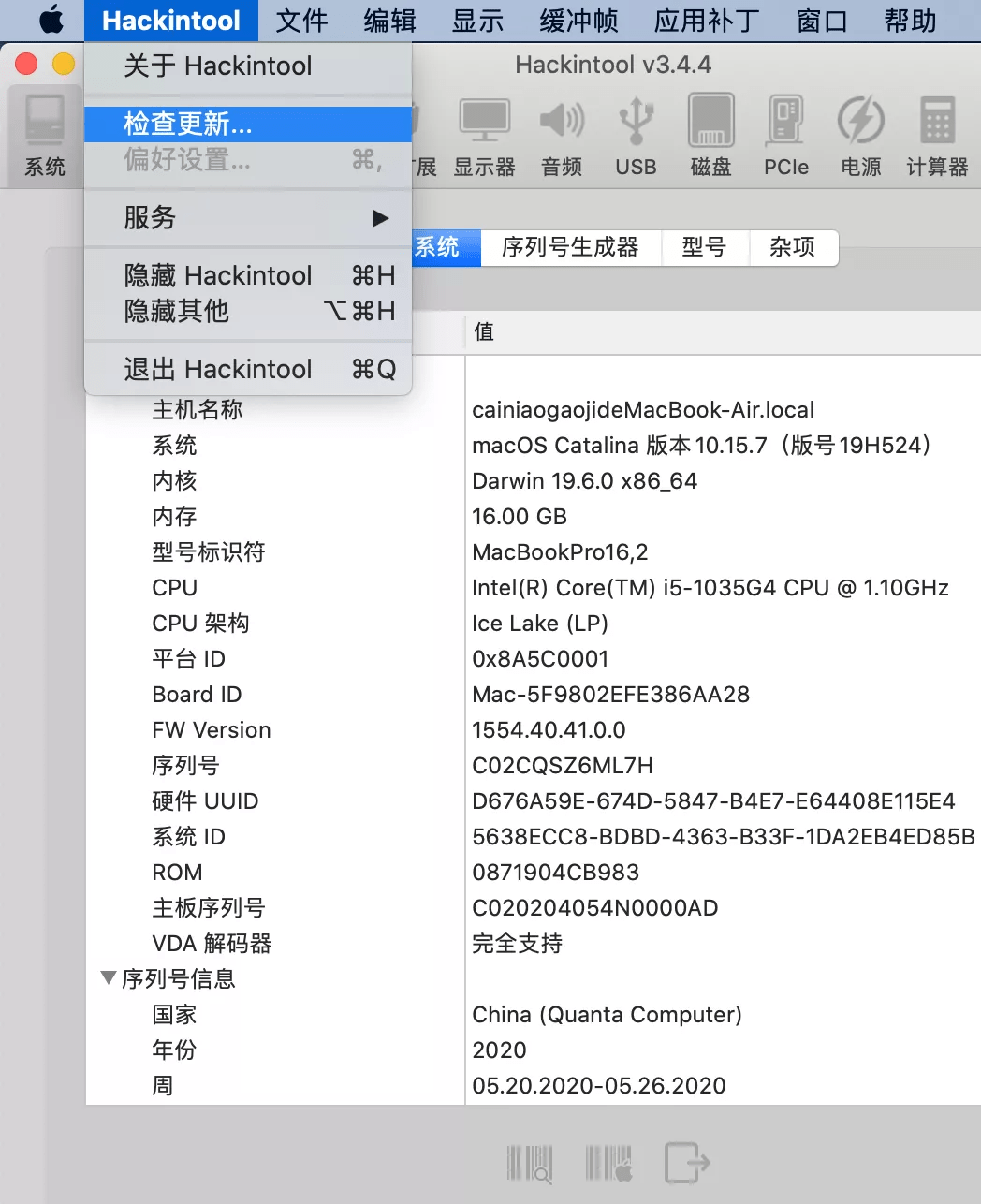Click the red close window button
This screenshot has width=981, height=1204.
tap(26, 64)
